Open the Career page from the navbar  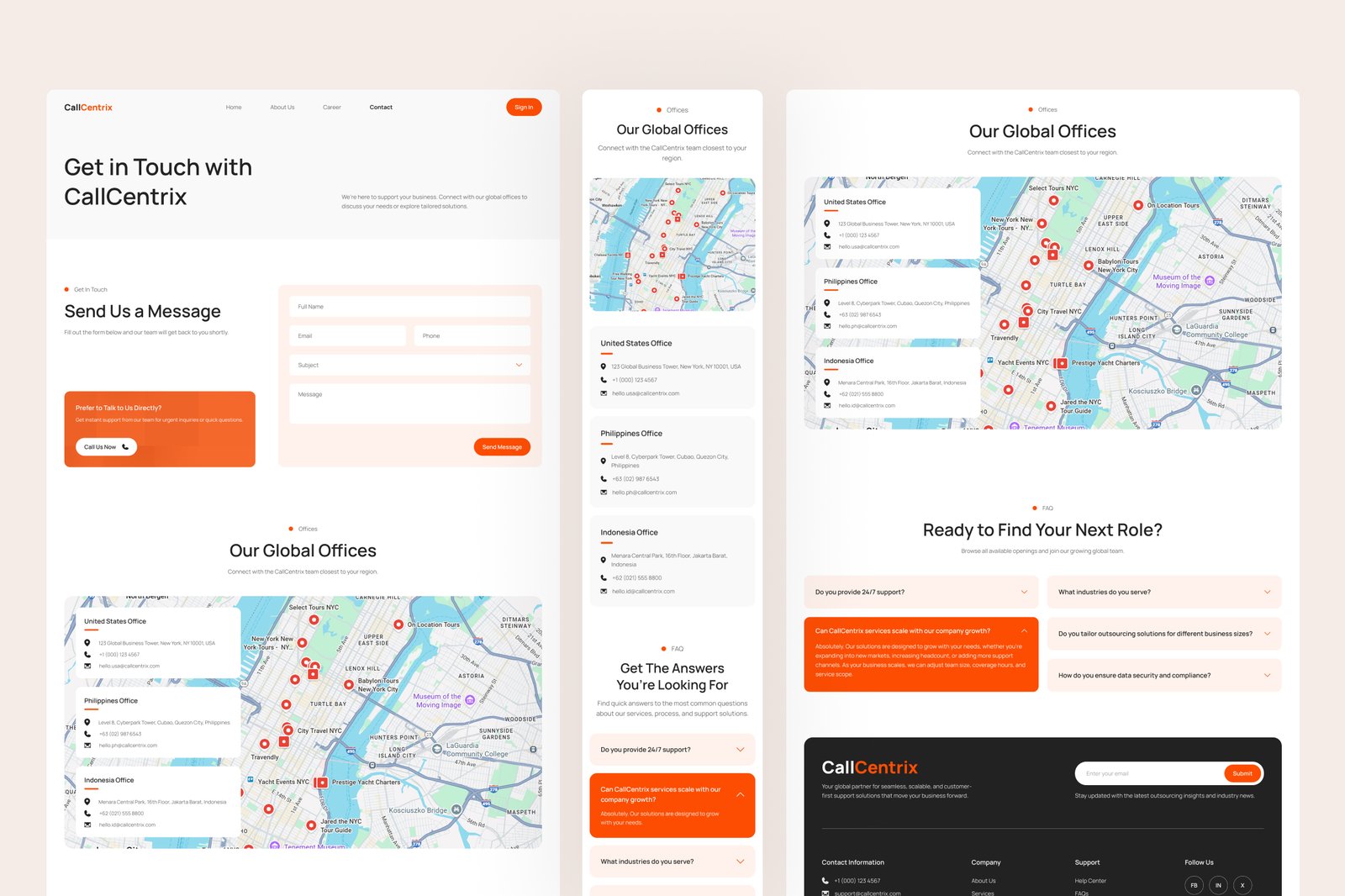[332, 107]
